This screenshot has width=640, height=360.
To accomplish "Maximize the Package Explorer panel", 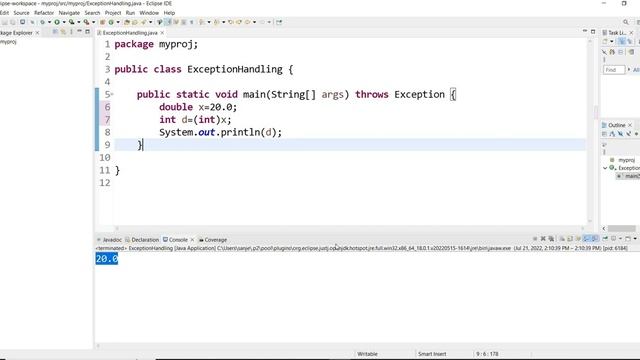I will click(87, 31).
